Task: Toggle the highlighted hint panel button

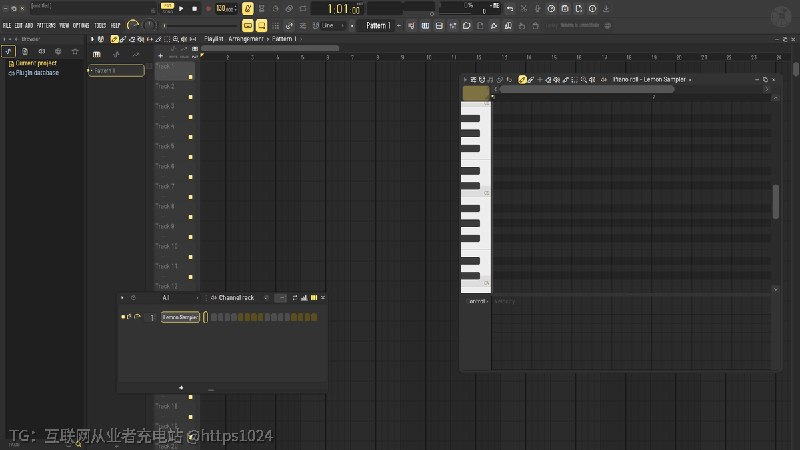Action: pyautogui.click(x=261, y=26)
